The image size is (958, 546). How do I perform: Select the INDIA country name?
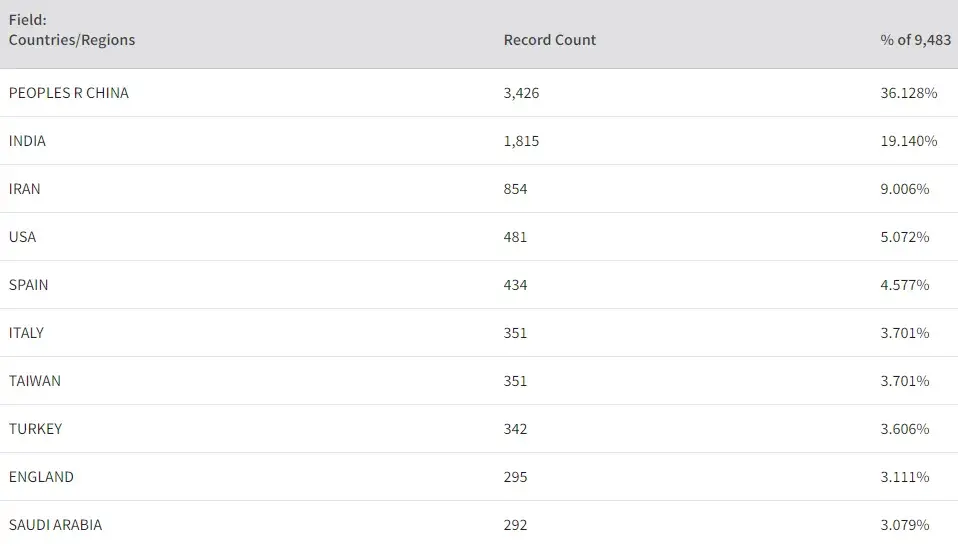(27, 141)
